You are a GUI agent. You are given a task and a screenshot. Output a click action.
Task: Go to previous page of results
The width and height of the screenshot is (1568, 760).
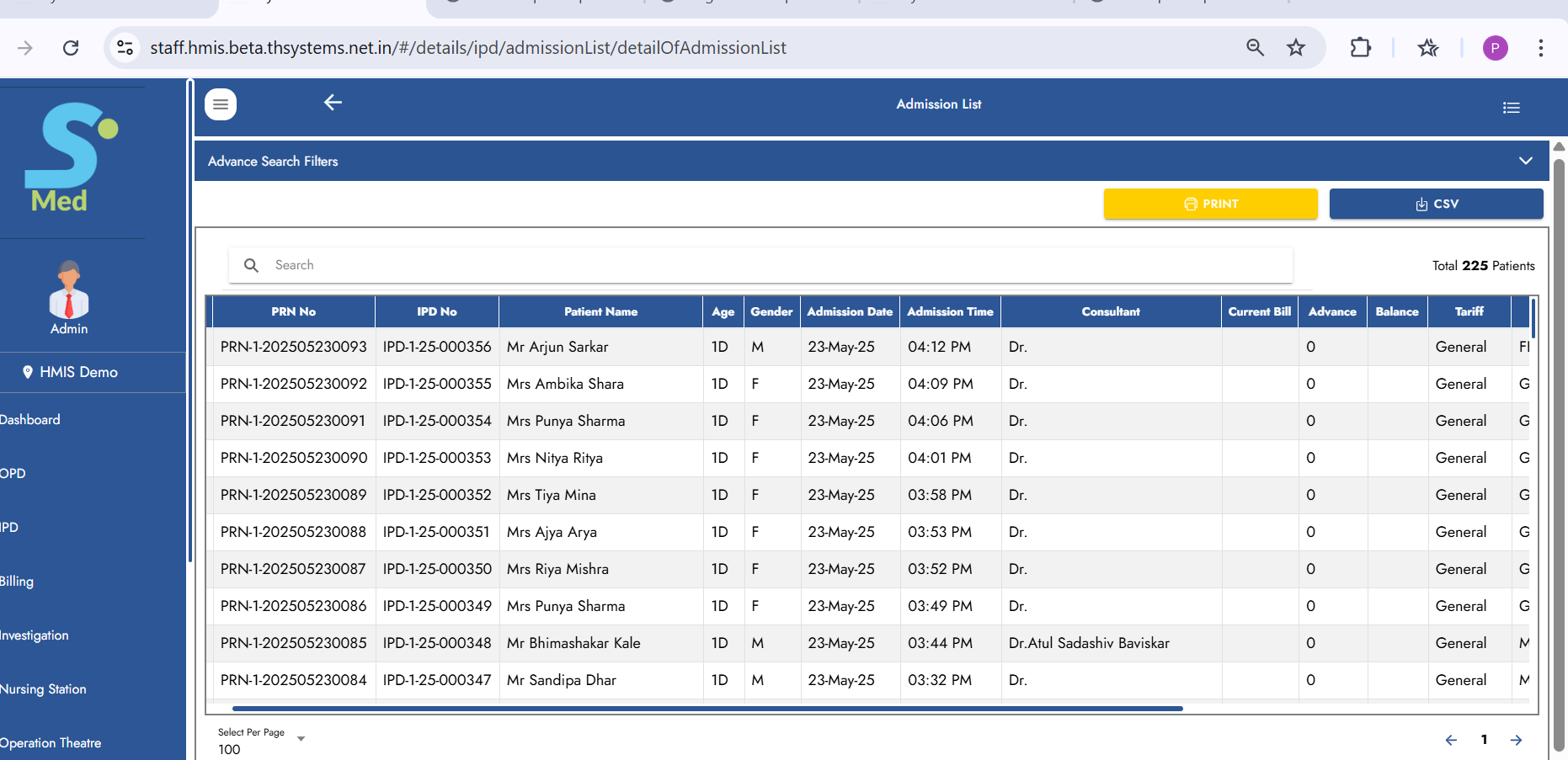coord(1451,741)
